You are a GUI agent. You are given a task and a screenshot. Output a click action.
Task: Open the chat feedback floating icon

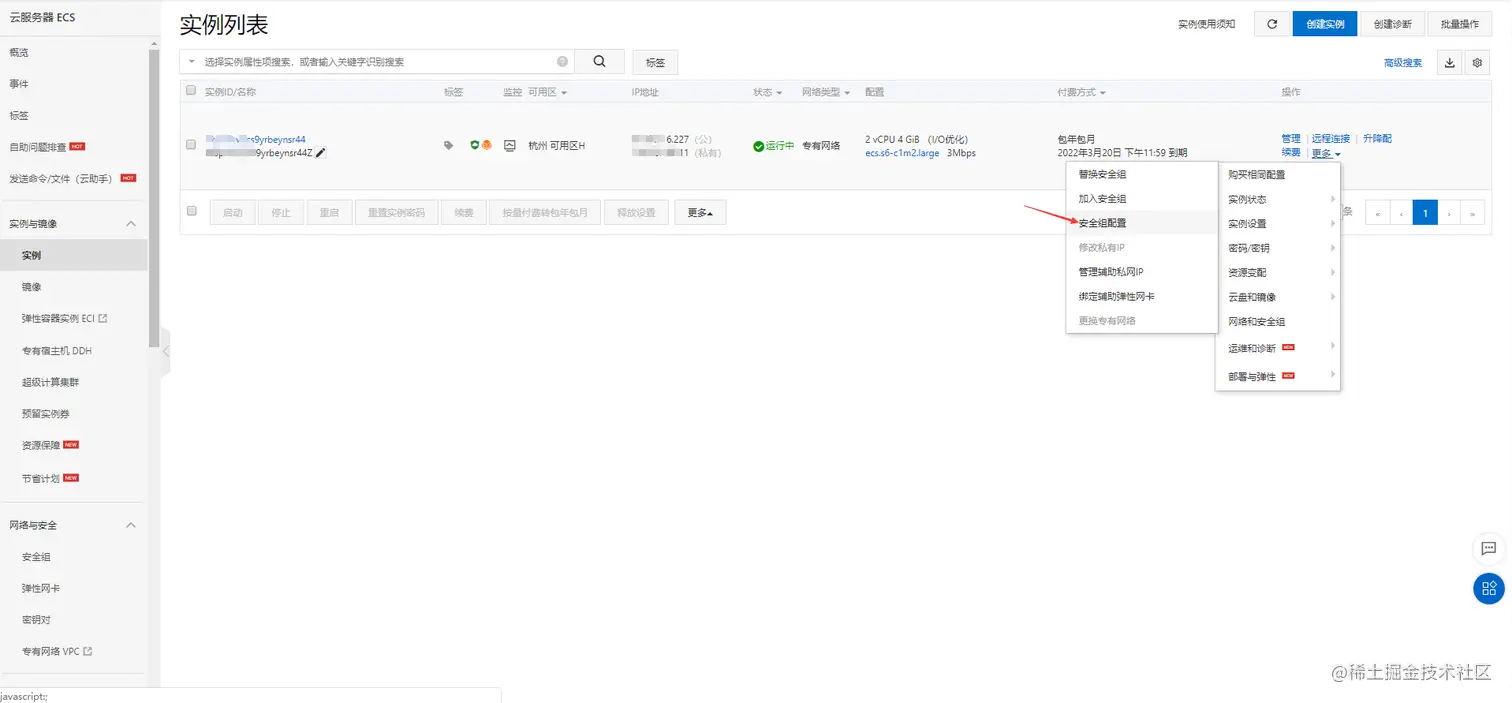pyautogui.click(x=1489, y=548)
